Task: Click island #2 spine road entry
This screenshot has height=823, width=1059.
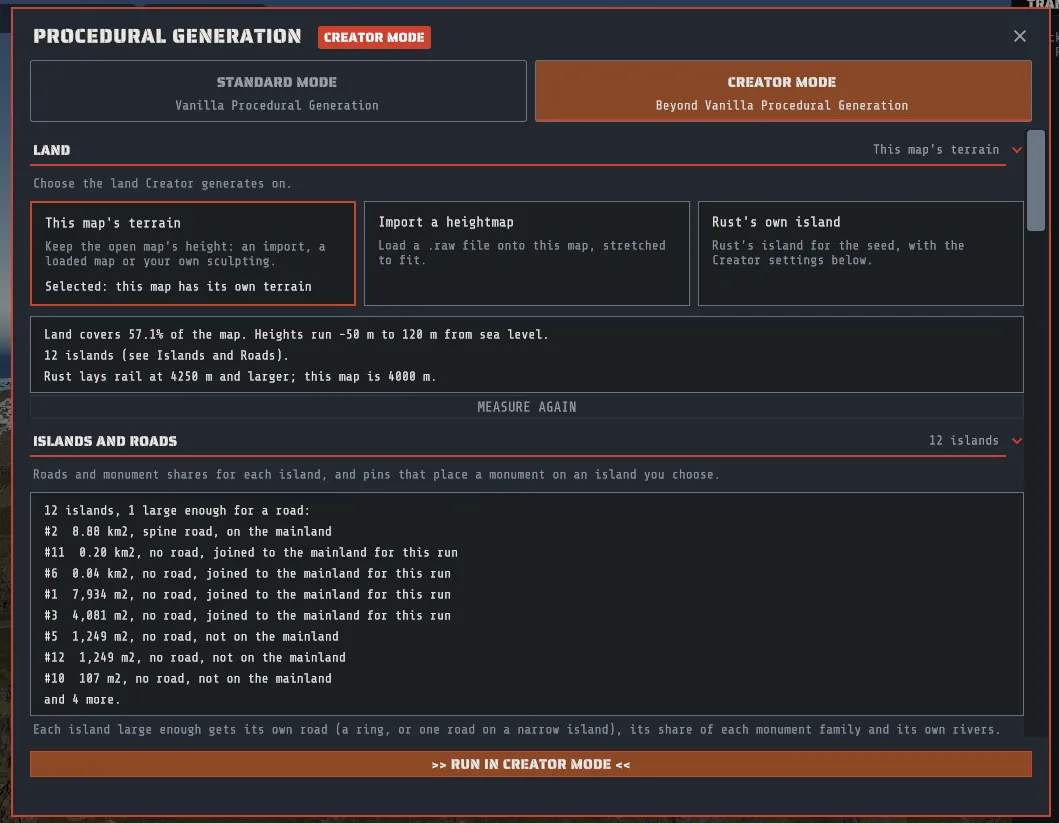Action: tap(188, 531)
